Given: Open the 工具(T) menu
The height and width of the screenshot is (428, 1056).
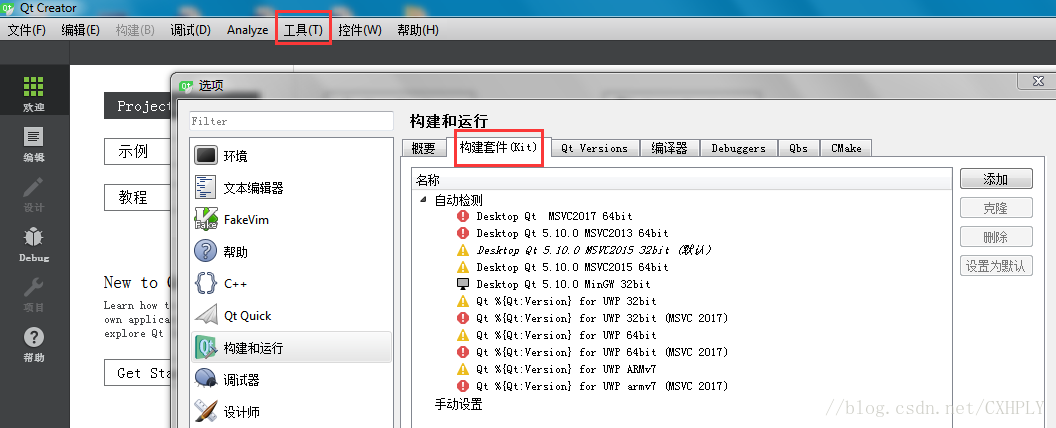Looking at the screenshot, I should click(x=303, y=30).
